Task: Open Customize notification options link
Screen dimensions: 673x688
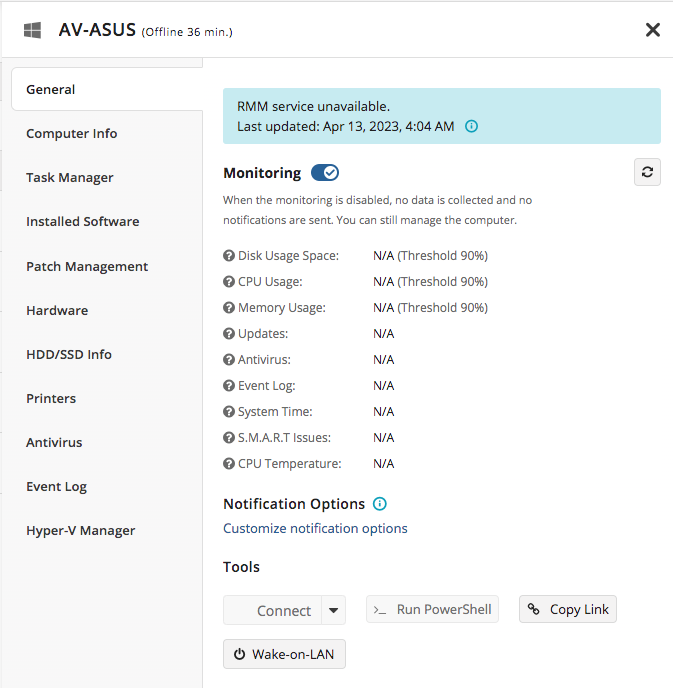Action: (315, 528)
